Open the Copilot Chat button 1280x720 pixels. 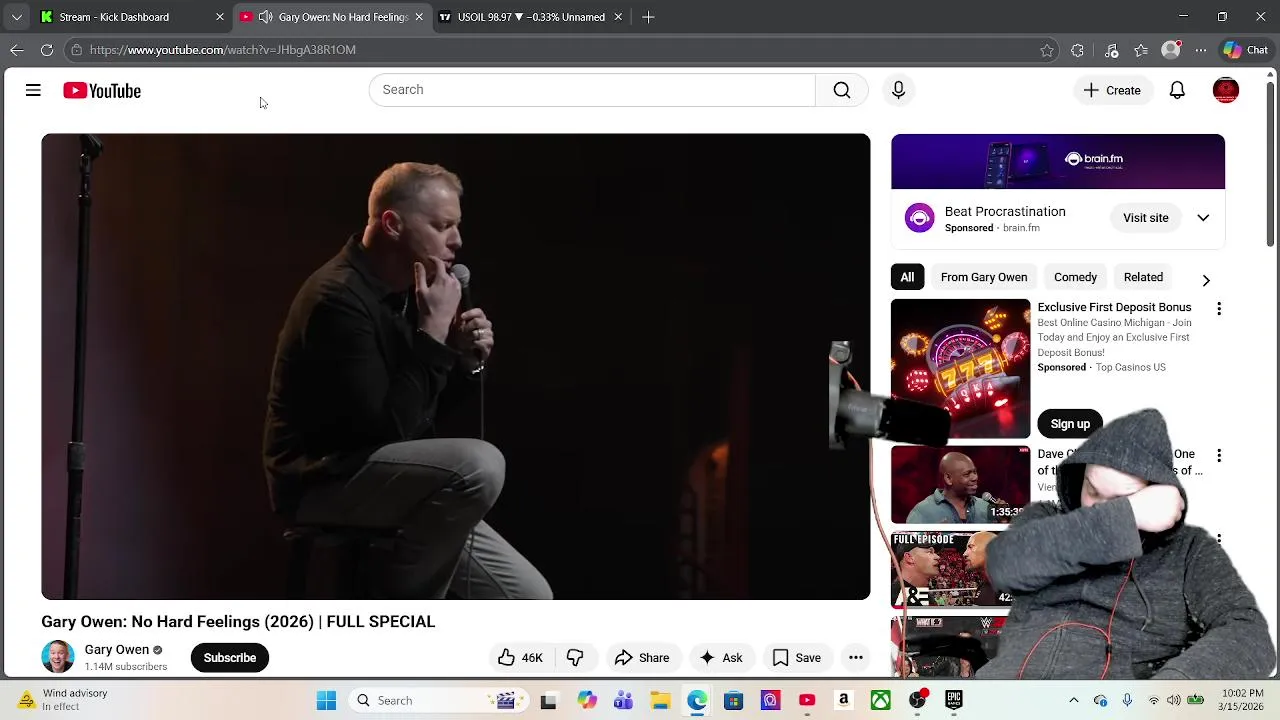coord(1245,50)
